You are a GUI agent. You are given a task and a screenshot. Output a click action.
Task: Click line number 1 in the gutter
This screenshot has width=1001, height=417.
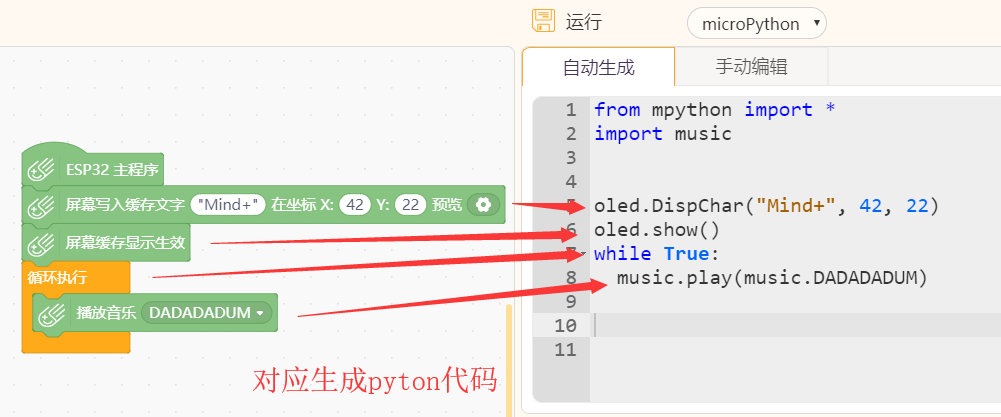coord(570,110)
